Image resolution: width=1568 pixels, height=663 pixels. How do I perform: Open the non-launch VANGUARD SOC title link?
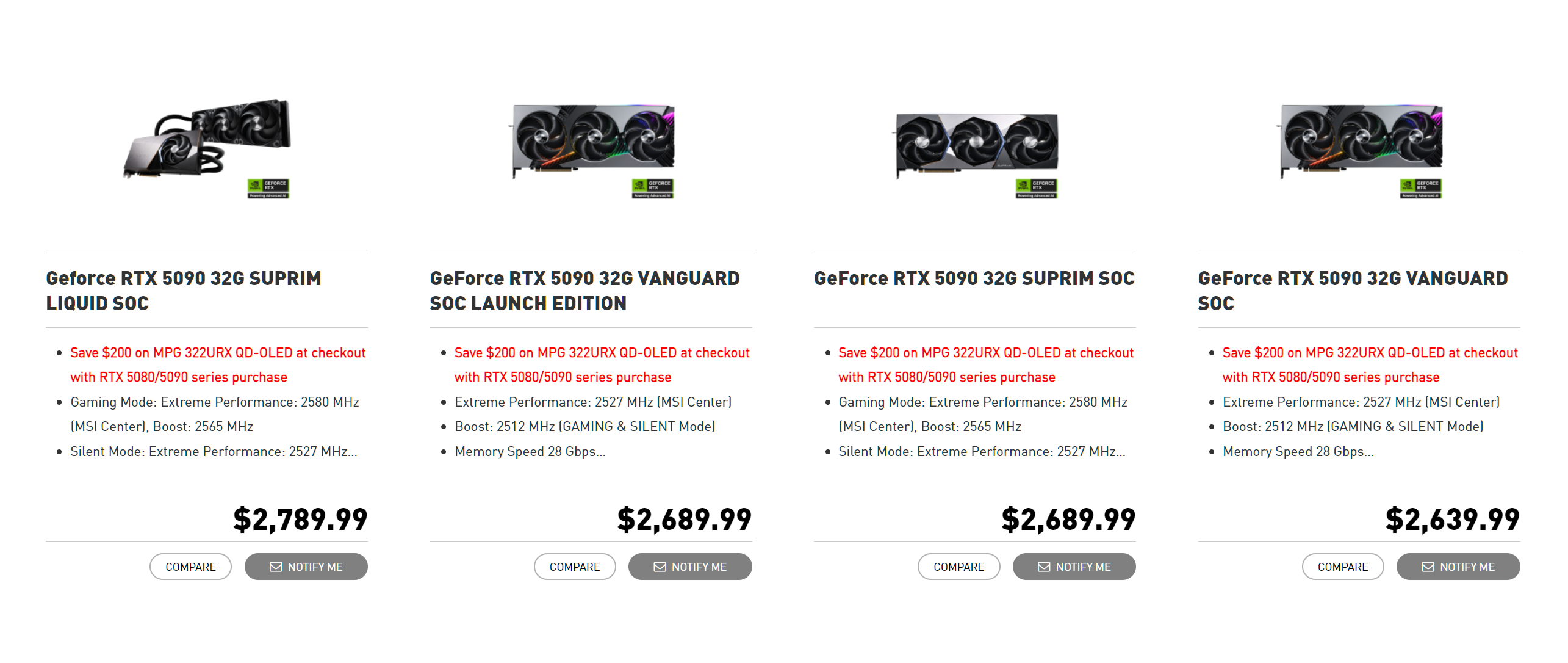tap(1352, 291)
